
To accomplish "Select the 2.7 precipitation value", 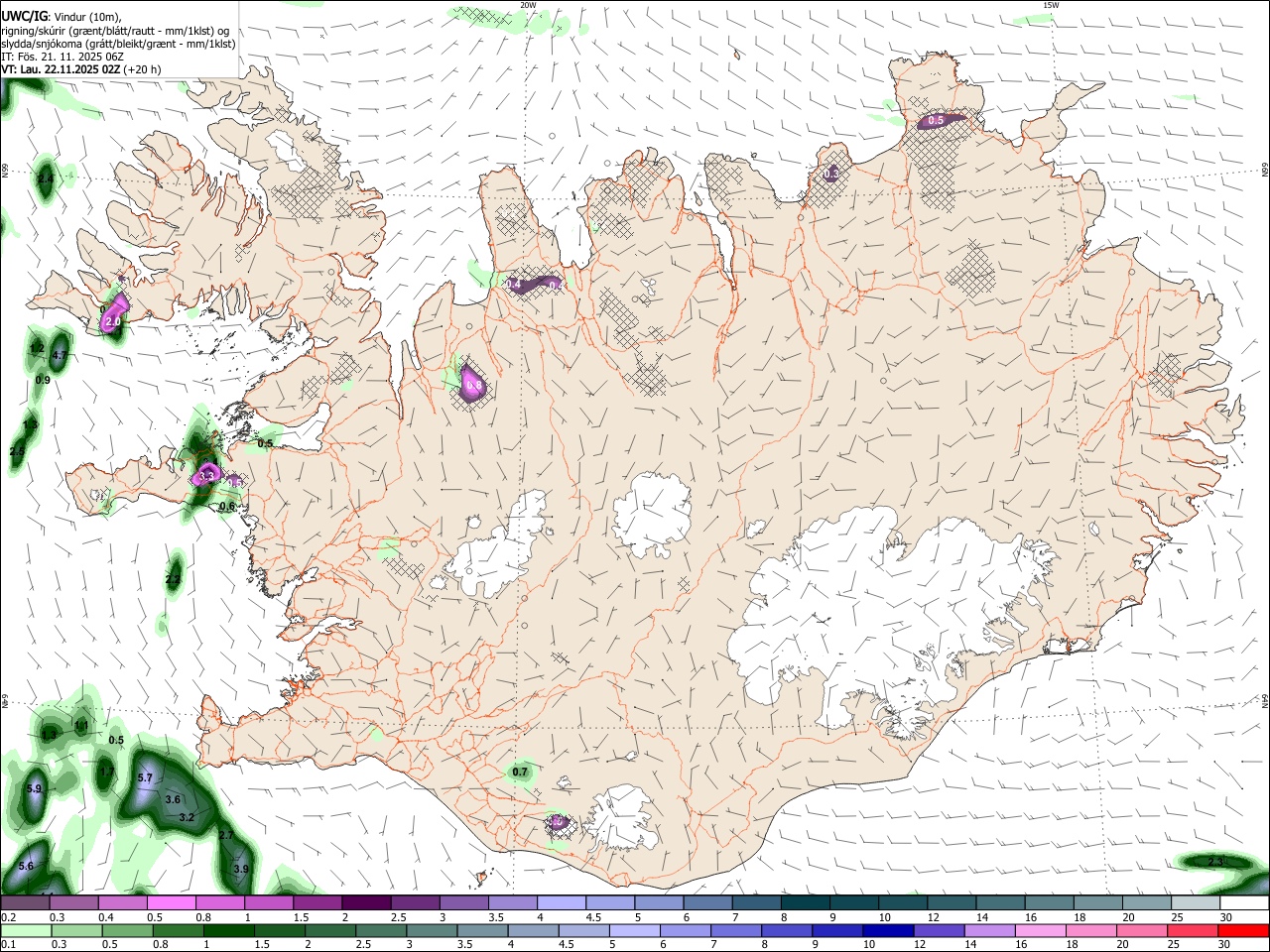I will point(226,836).
